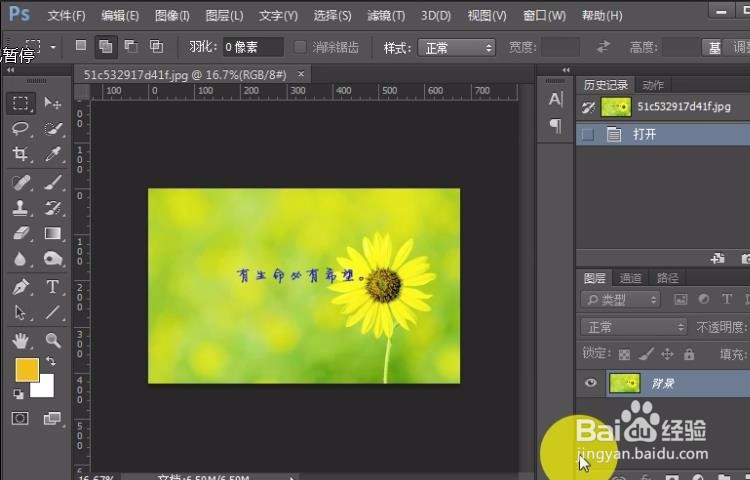750x480 pixels.
Task: Change the screen mode
Action: coord(52,418)
